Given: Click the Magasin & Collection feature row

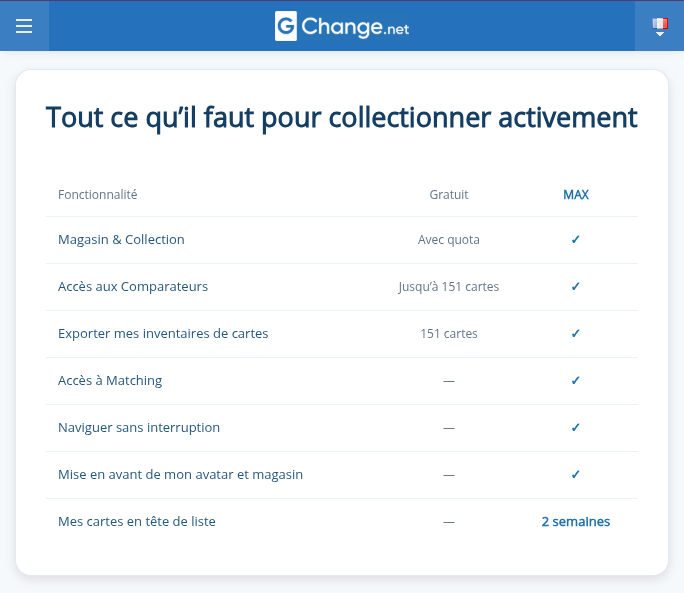Looking at the screenshot, I should [342, 240].
